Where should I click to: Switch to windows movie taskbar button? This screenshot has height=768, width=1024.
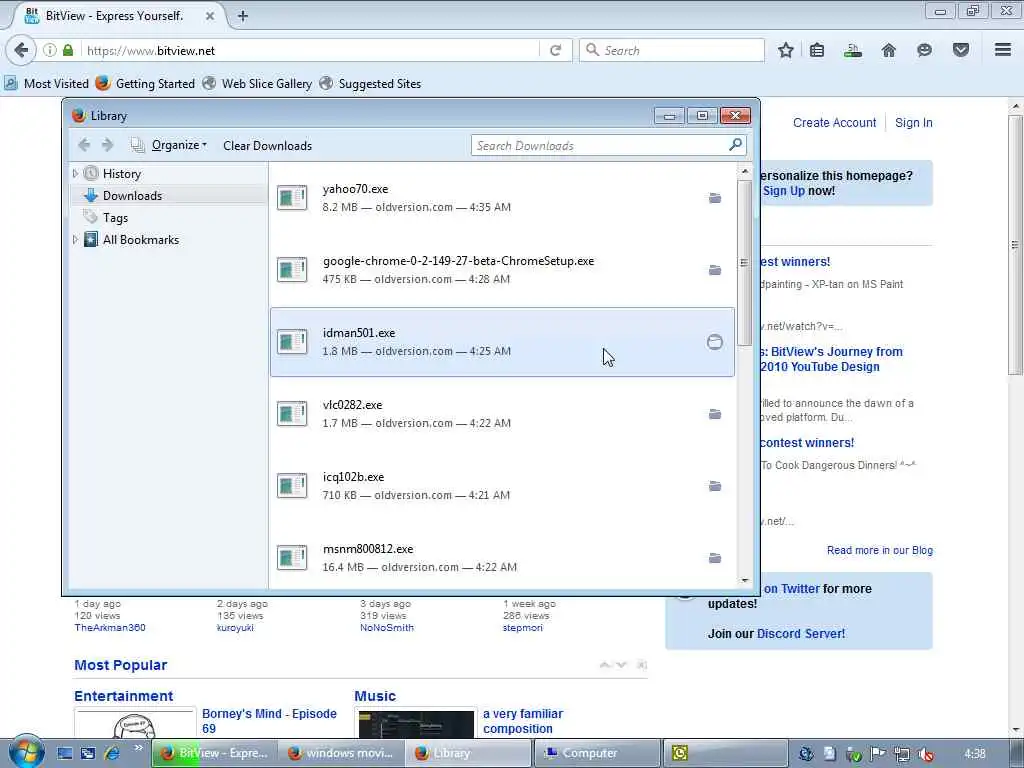coord(341,754)
